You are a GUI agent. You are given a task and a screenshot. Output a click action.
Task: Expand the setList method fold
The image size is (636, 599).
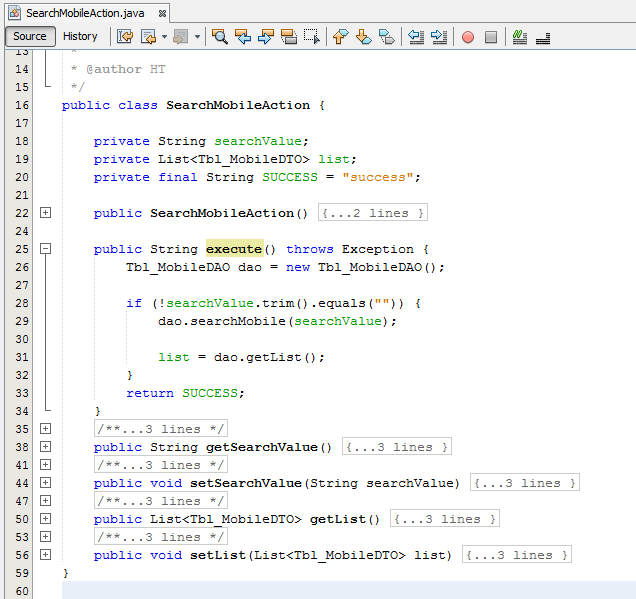[45, 554]
